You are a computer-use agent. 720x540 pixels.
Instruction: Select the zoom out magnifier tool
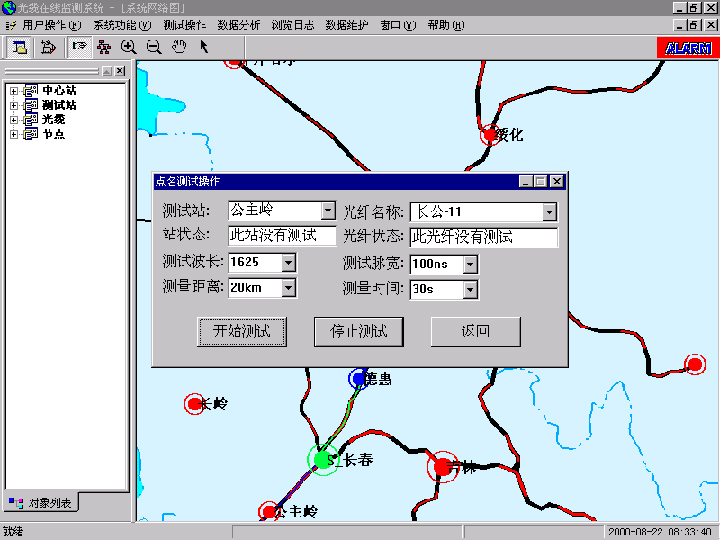(154, 47)
